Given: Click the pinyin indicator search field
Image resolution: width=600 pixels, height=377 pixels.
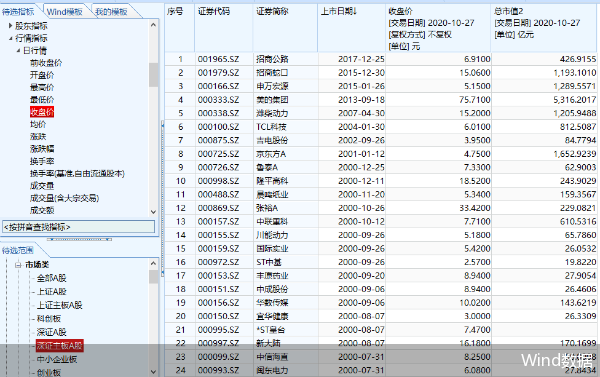Looking at the screenshot, I should click(79, 227).
